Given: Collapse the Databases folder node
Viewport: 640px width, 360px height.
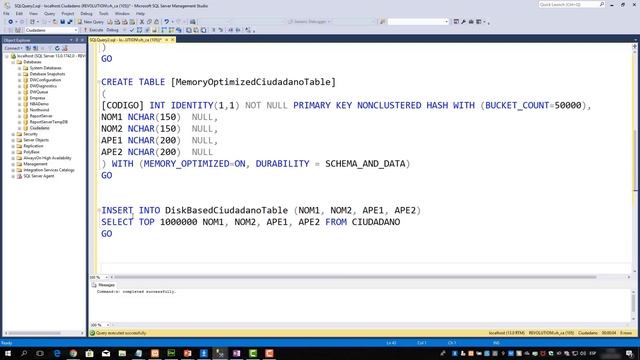Looking at the screenshot, I should [x=13, y=62].
